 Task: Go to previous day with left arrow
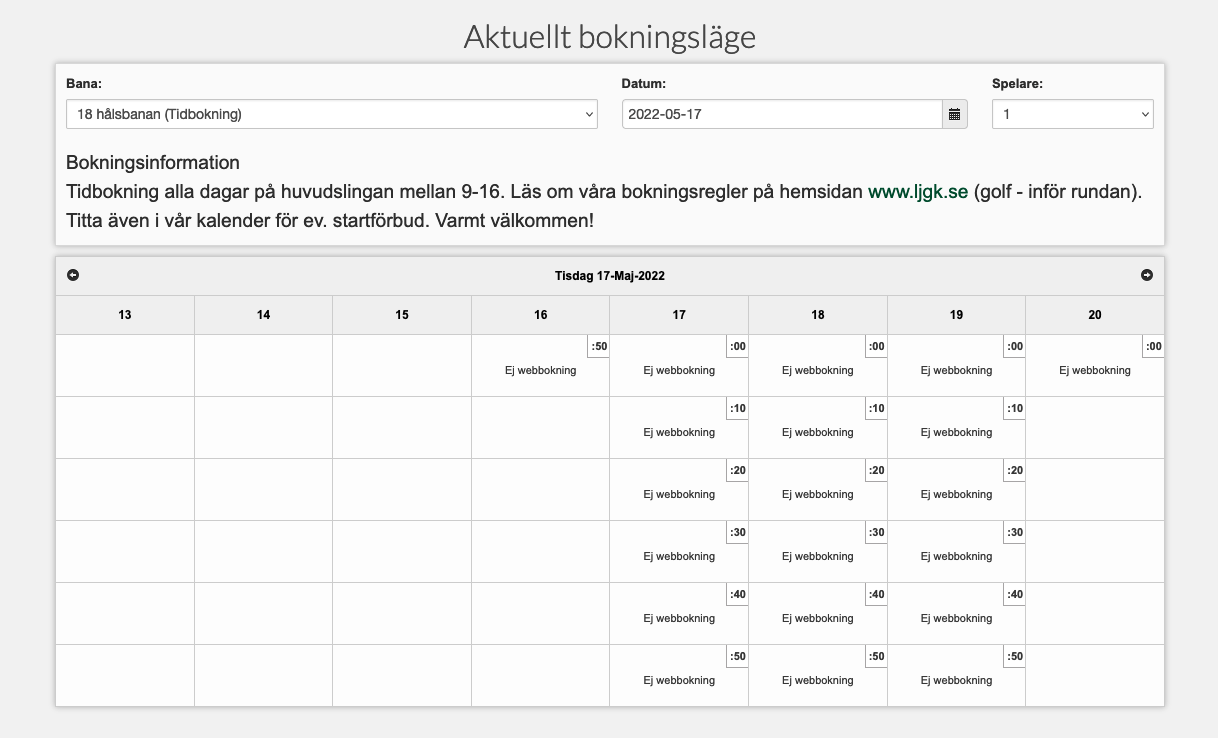coord(73,275)
